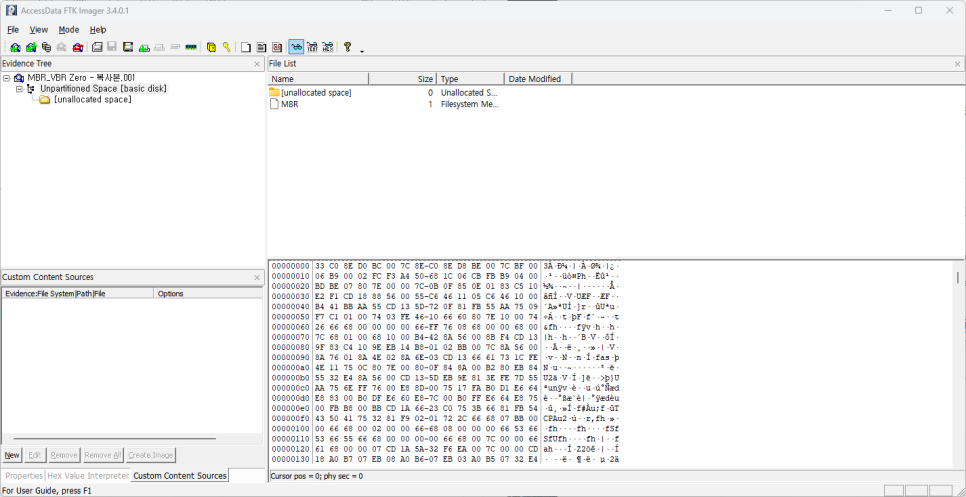Image resolution: width=966 pixels, height=497 pixels.
Task: Open the Mode menu
Action: (x=69, y=30)
